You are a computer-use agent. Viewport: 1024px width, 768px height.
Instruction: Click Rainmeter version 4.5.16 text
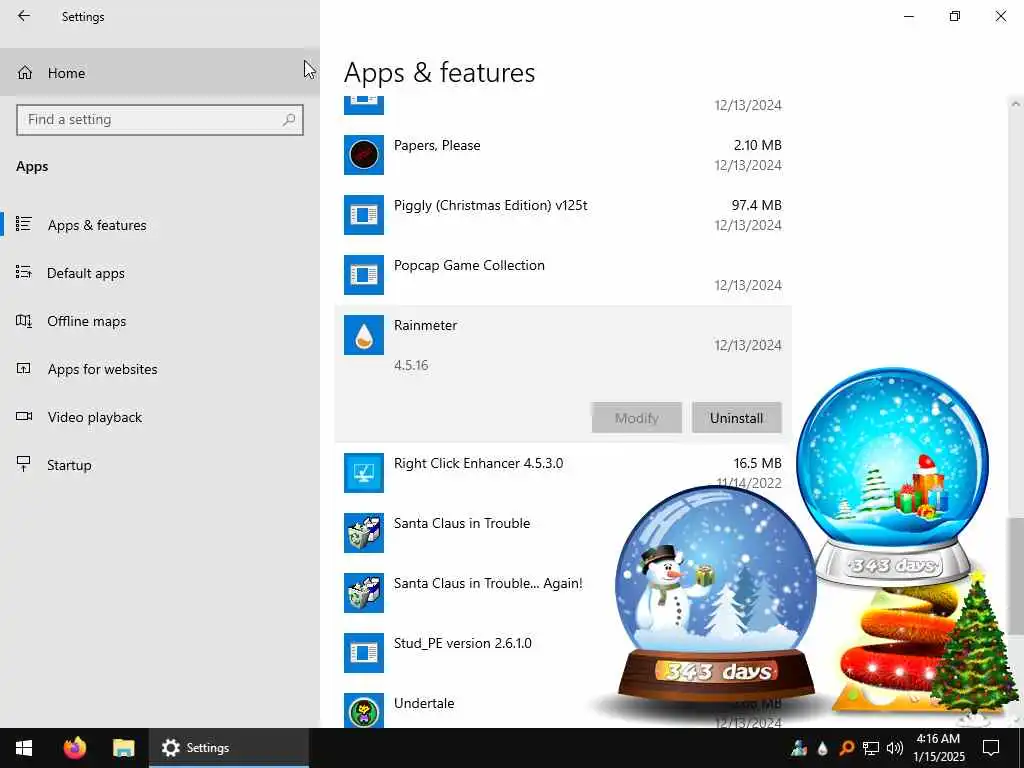(x=411, y=365)
